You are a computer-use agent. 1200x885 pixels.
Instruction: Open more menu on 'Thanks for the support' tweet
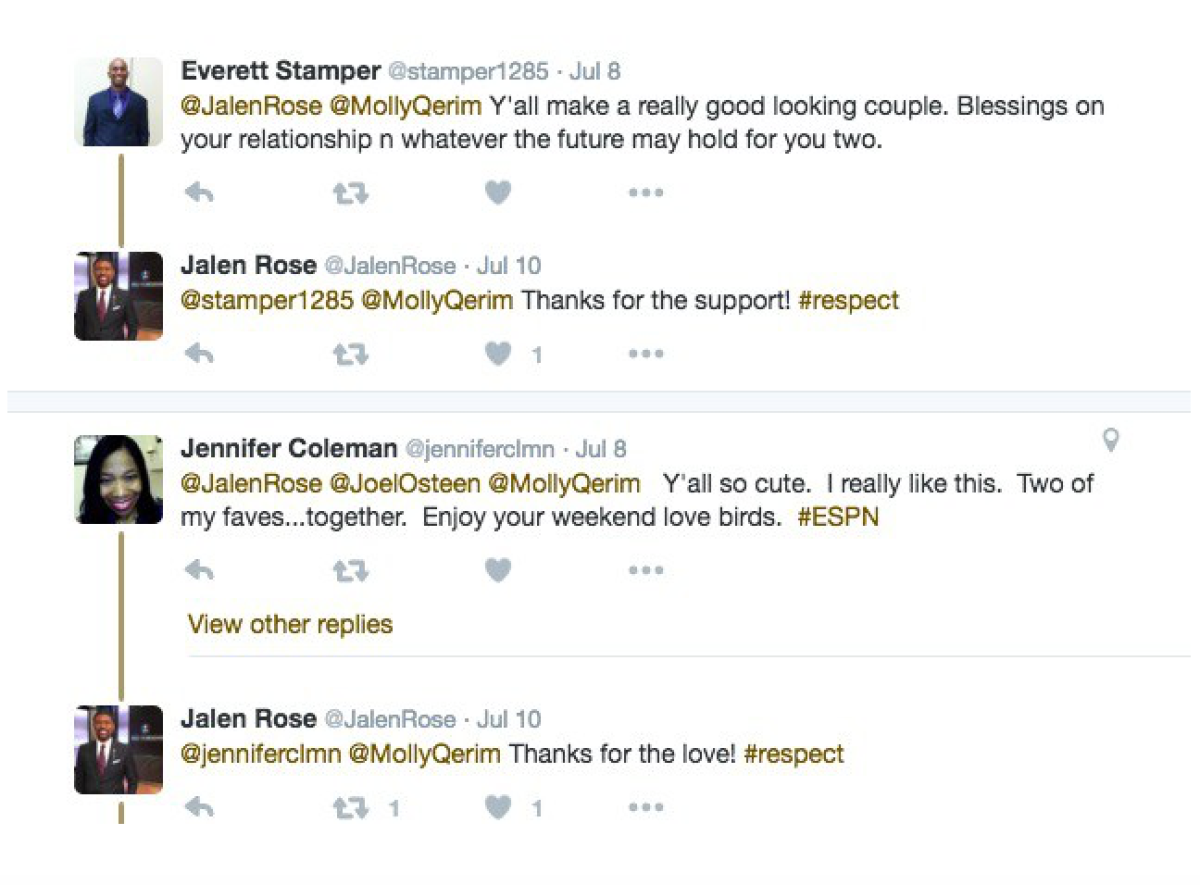click(646, 353)
